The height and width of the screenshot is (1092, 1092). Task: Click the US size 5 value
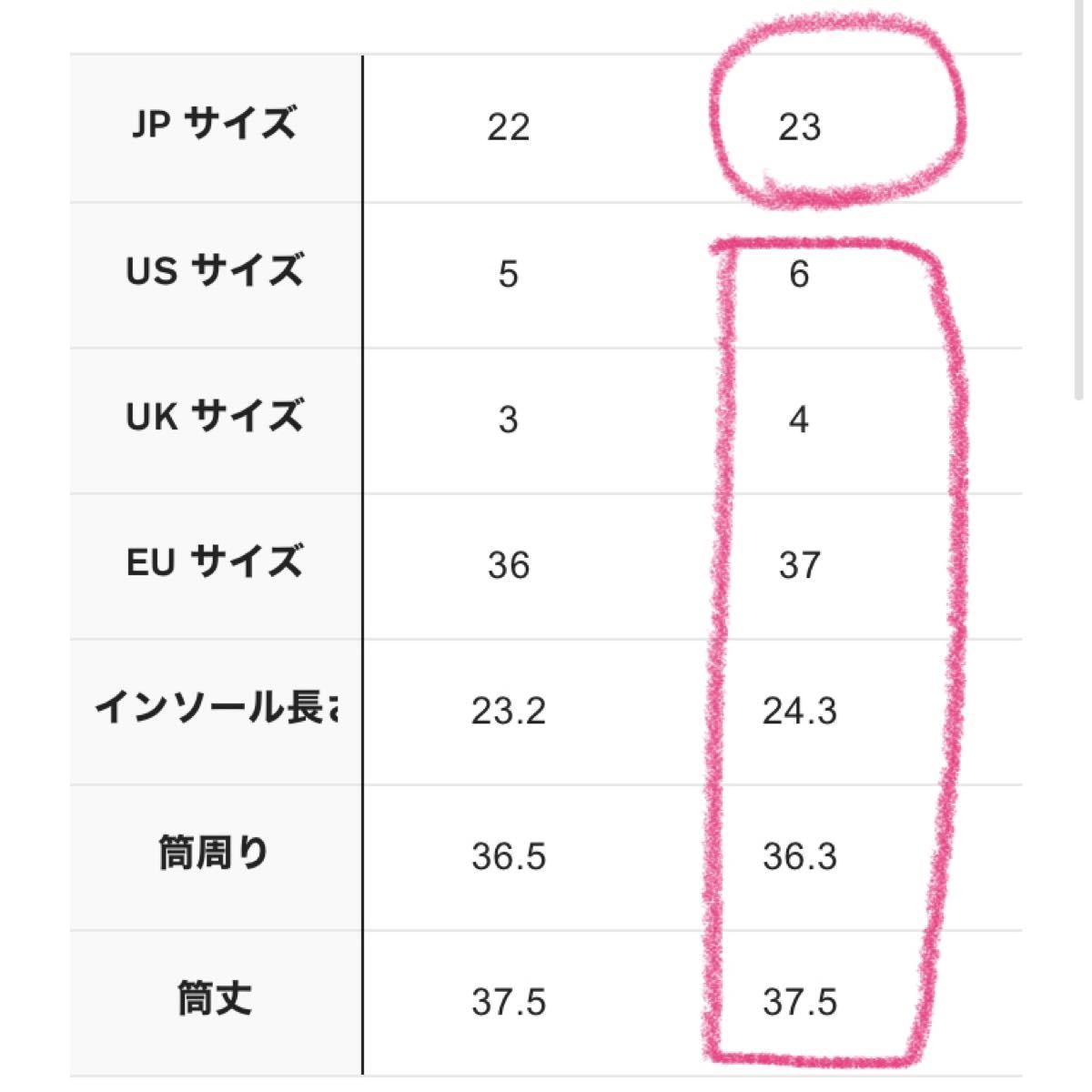[508, 274]
